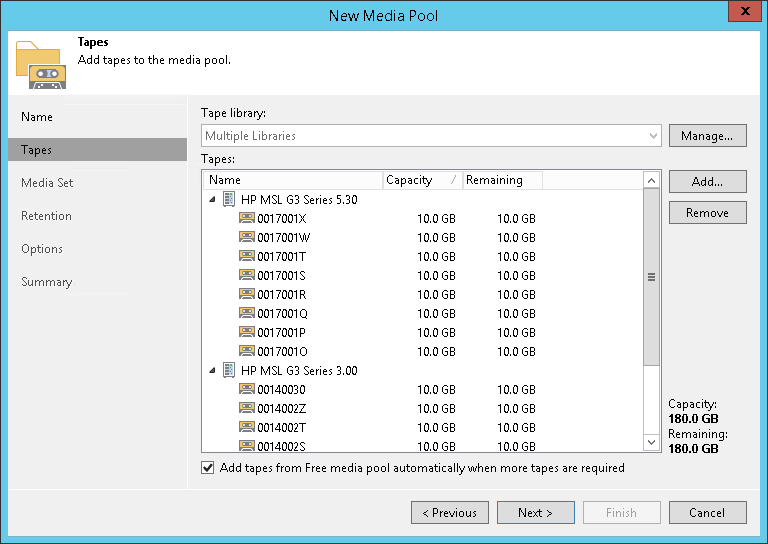Collapse HP MSL G3 Series 3.00 node
The image size is (768, 544).
(212, 370)
